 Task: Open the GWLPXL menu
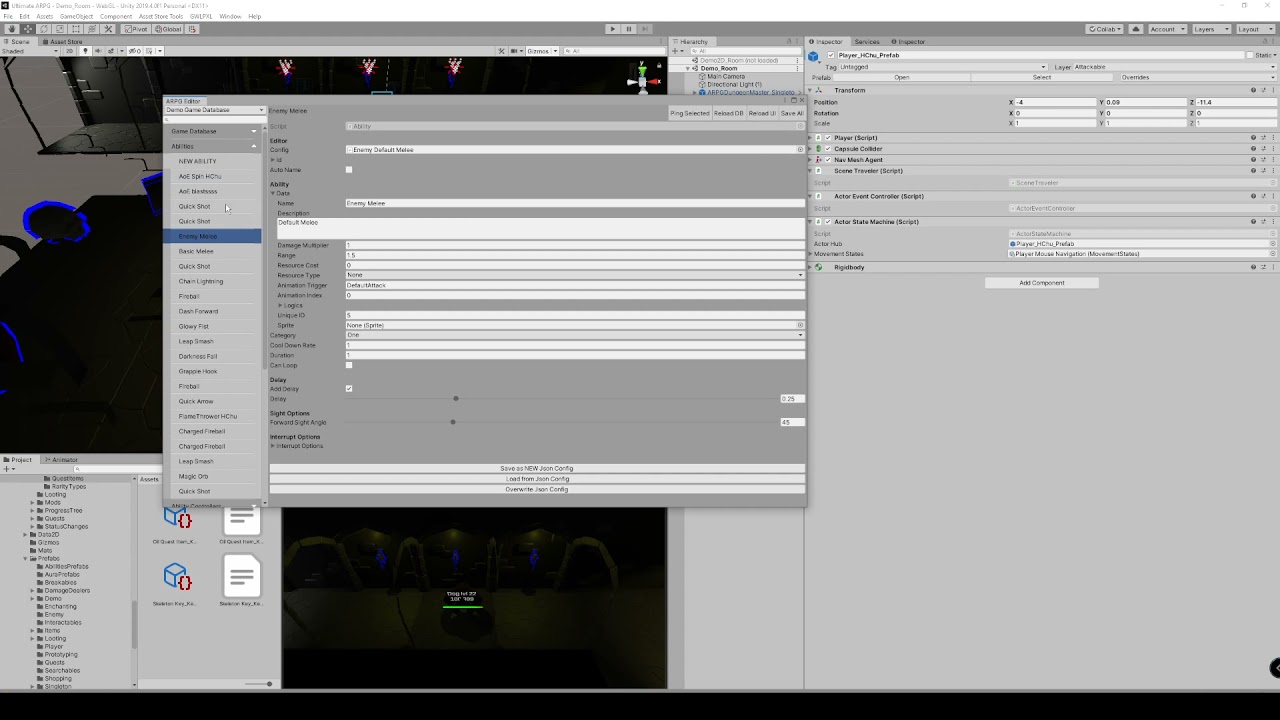click(201, 16)
